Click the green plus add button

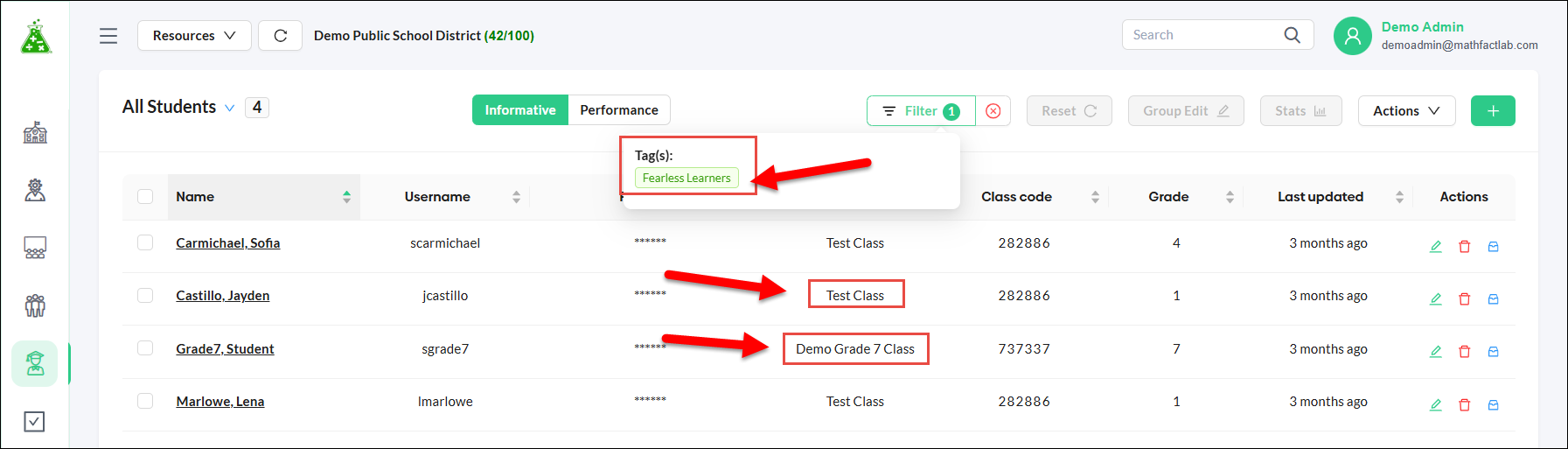click(1493, 111)
